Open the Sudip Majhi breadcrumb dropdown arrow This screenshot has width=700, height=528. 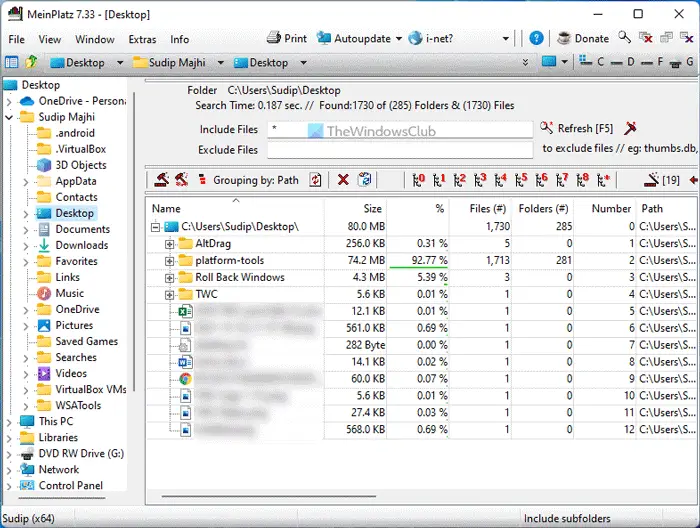[221, 62]
